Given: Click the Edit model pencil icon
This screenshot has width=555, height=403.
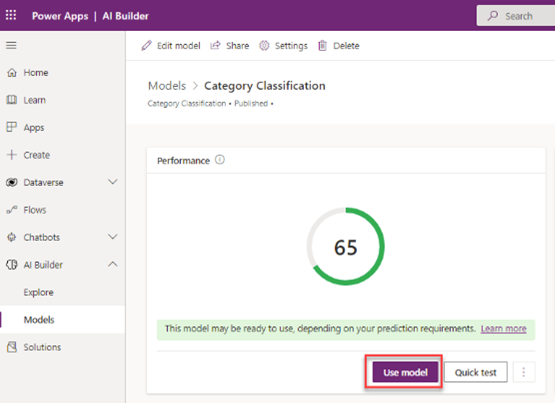Looking at the screenshot, I should click(146, 46).
